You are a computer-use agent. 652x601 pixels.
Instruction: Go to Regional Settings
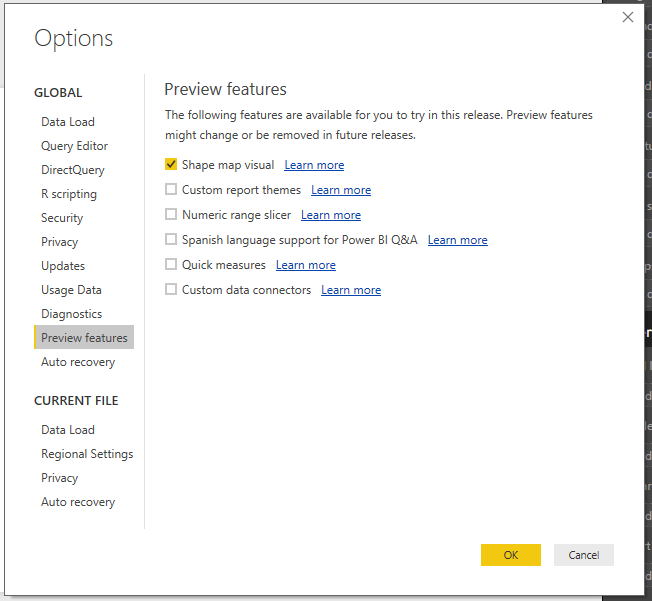(x=87, y=454)
